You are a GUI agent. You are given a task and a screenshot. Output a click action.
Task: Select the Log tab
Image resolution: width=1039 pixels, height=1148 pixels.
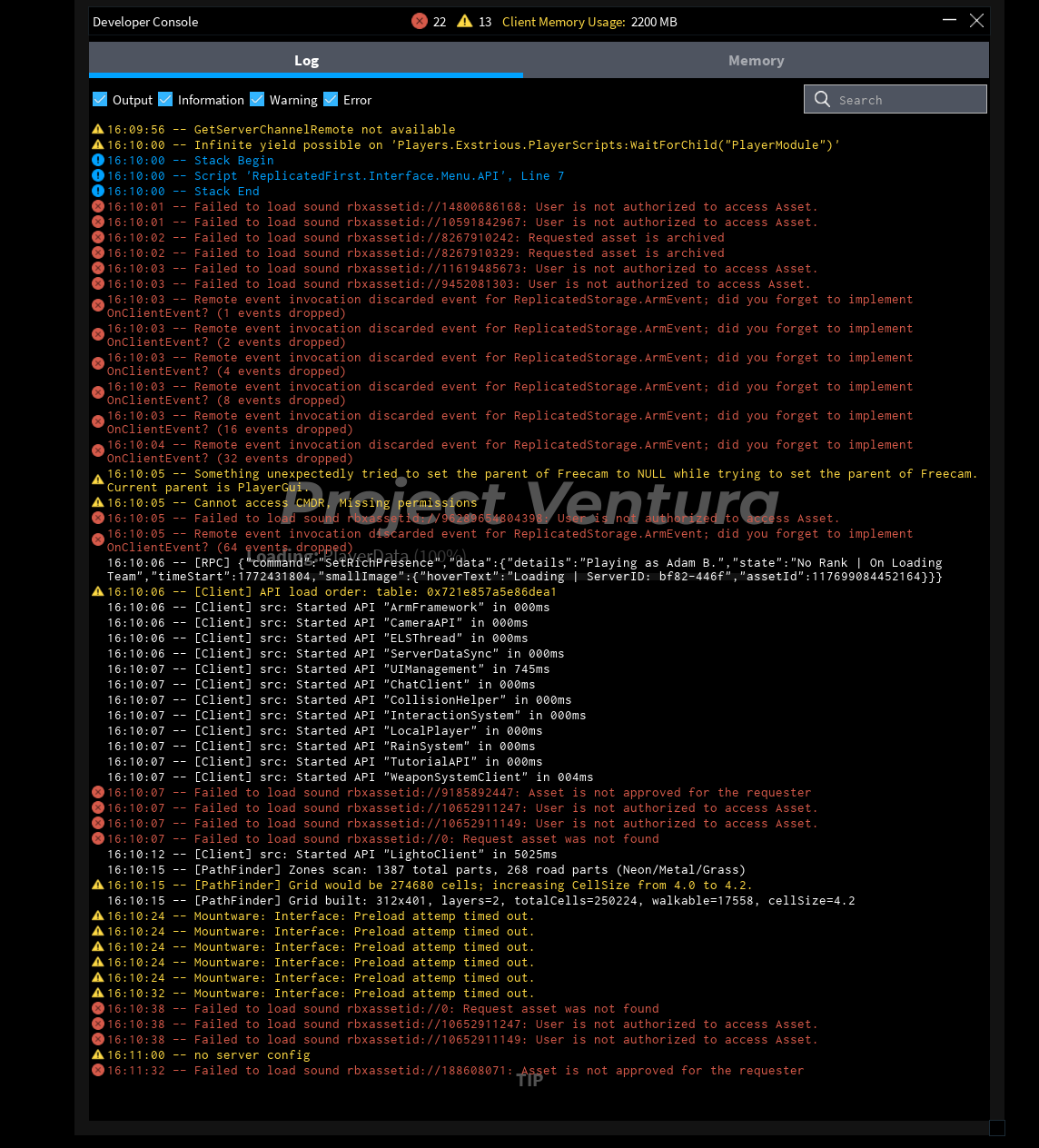(306, 60)
